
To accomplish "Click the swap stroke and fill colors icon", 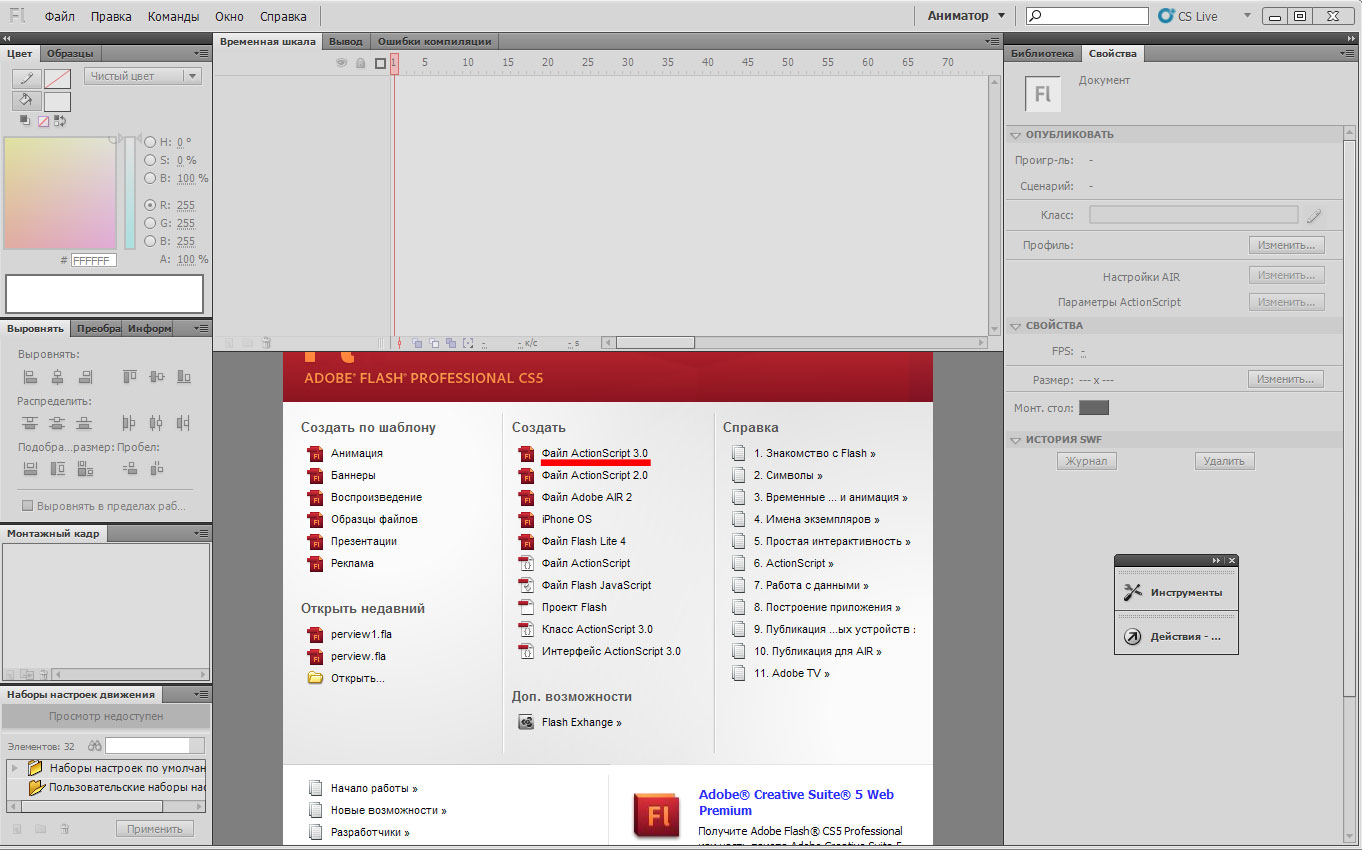I will pyautogui.click(x=60, y=121).
